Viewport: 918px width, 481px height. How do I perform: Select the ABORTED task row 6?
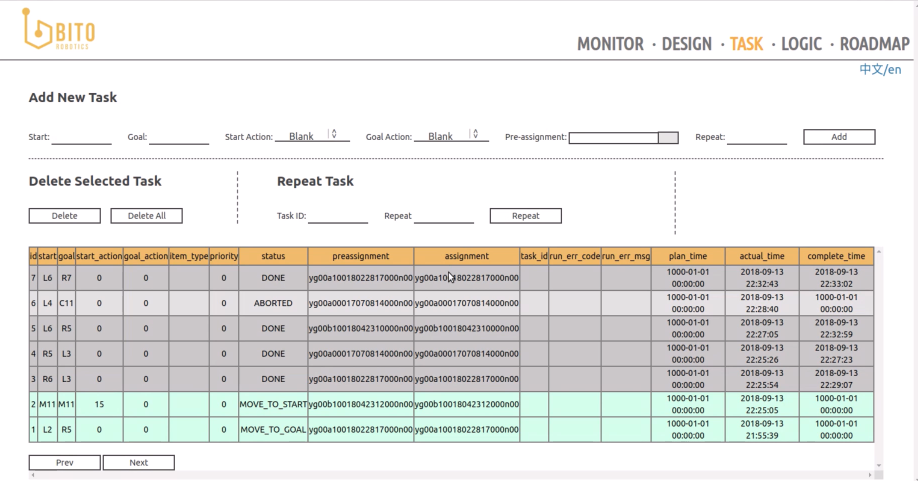pyautogui.click(x=273, y=303)
